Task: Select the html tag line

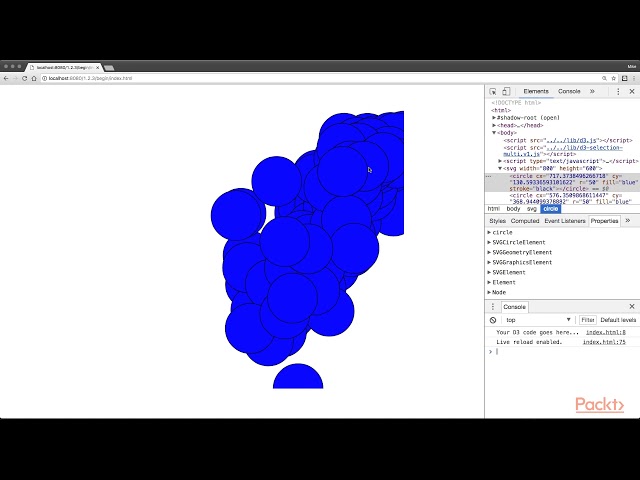Action: tap(501, 111)
